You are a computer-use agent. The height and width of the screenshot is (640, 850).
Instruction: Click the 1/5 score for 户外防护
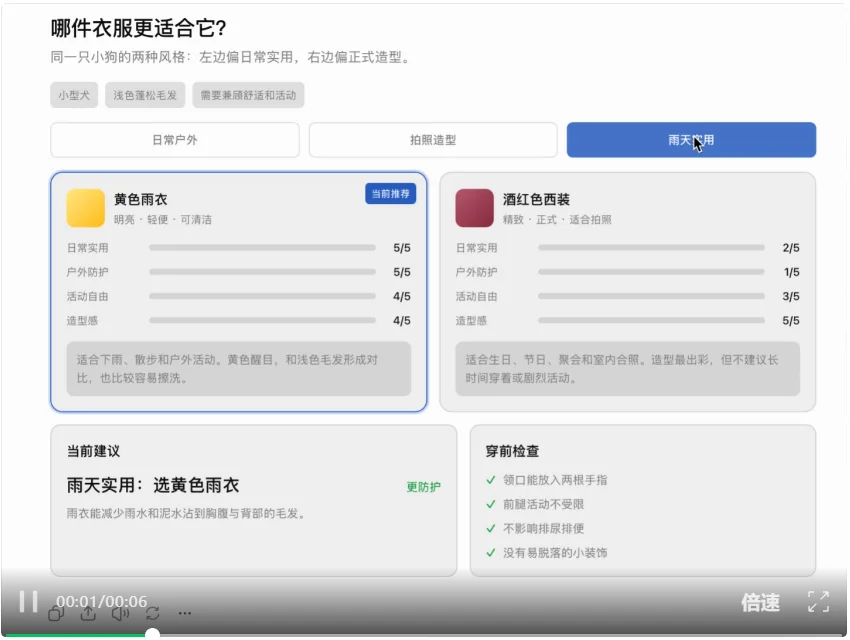791,272
